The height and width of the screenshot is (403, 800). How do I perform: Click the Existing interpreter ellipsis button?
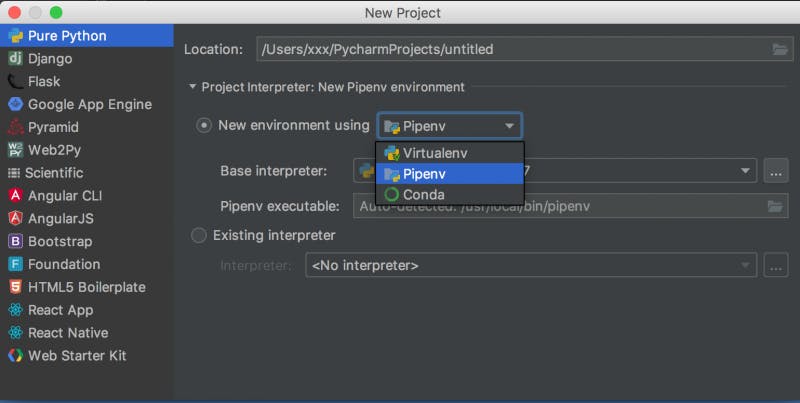[x=776, y=266]
